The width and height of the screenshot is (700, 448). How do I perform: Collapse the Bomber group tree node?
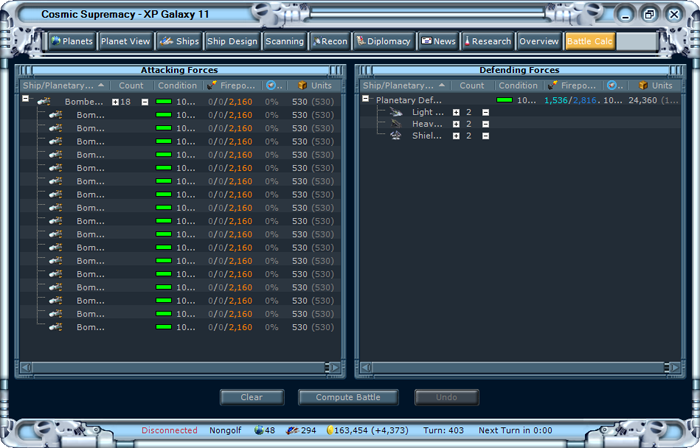(x=25, y=99)
